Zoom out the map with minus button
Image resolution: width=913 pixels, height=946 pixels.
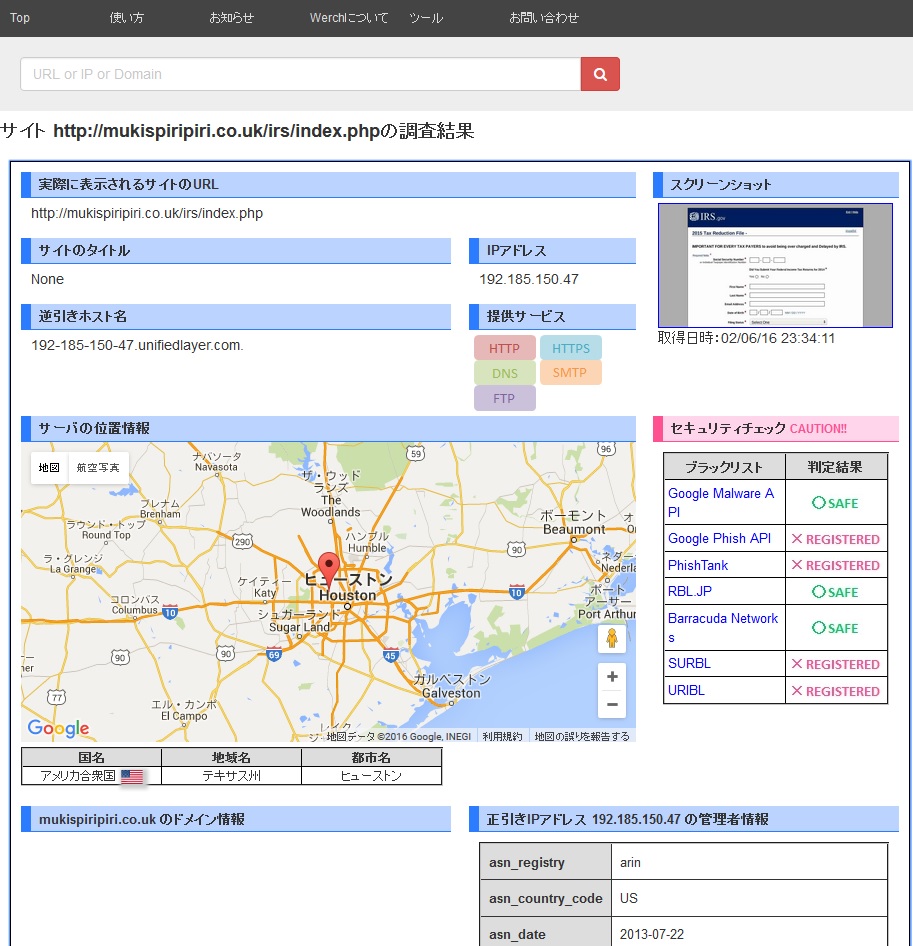tap(612, 704)
